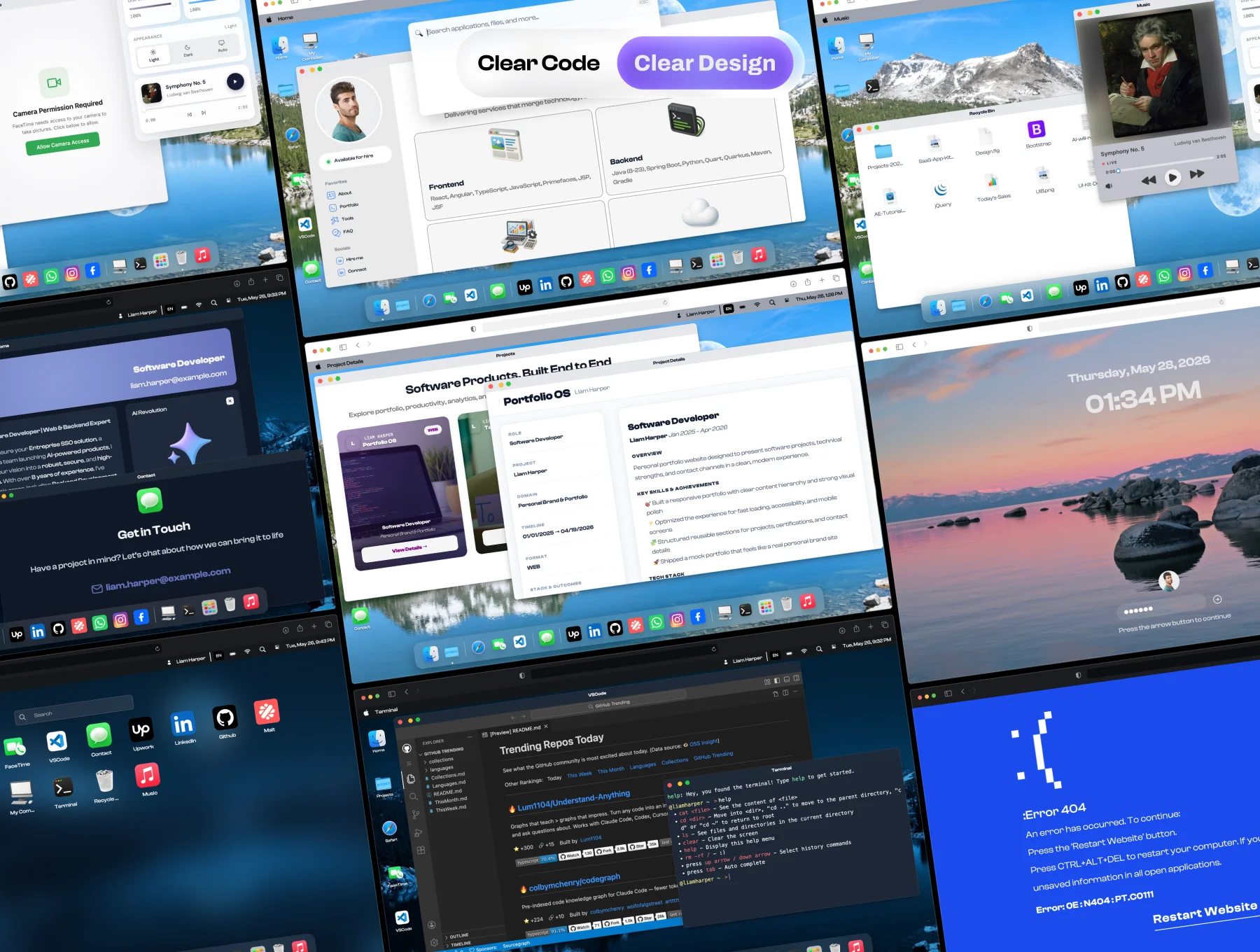This screenshot has width=1260, height=952.
Task: Open Run and Debug in VSCode activity bar
Action: pos(418,832)
